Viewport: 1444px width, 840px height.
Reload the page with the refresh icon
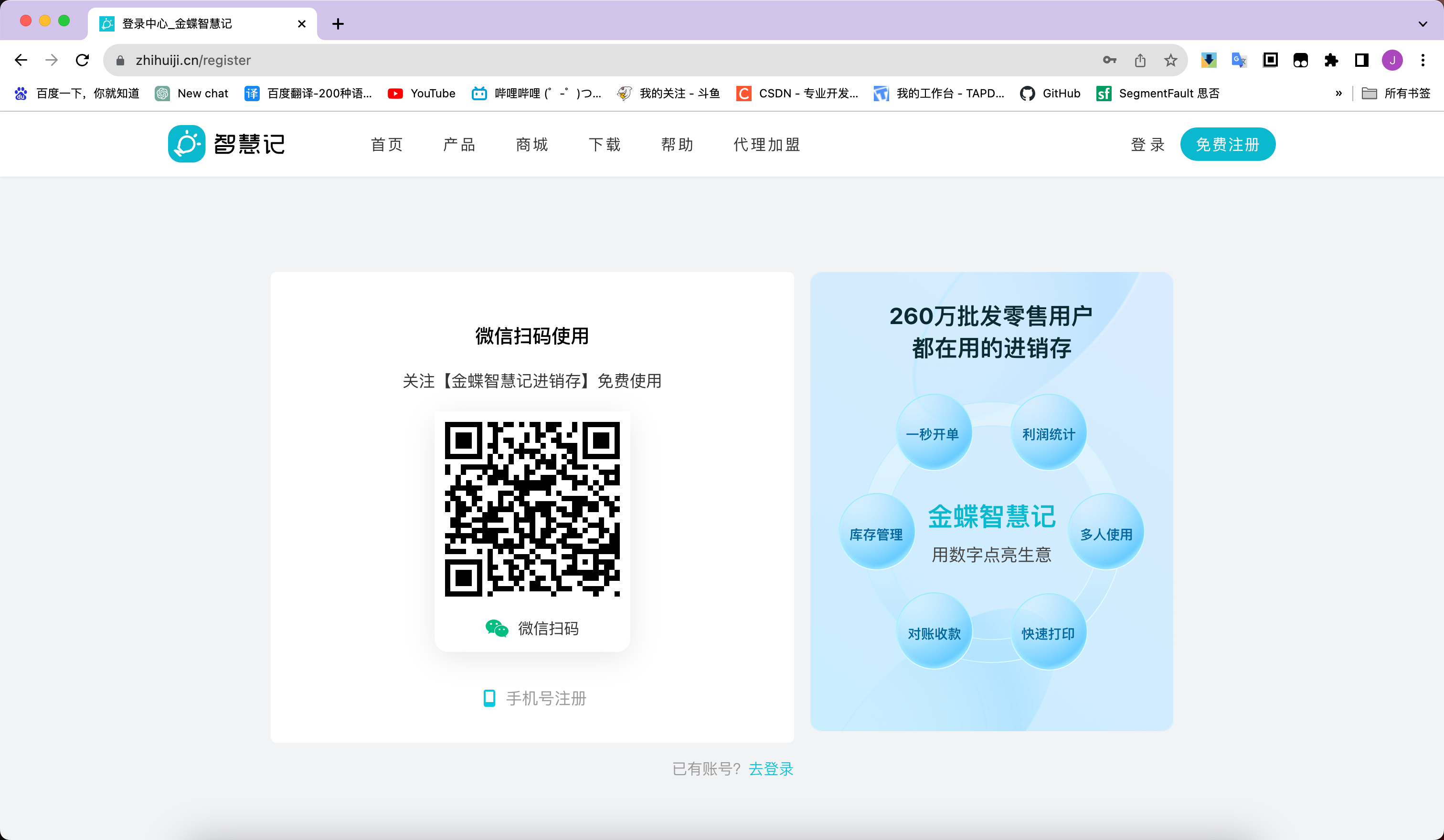(83, 60)
